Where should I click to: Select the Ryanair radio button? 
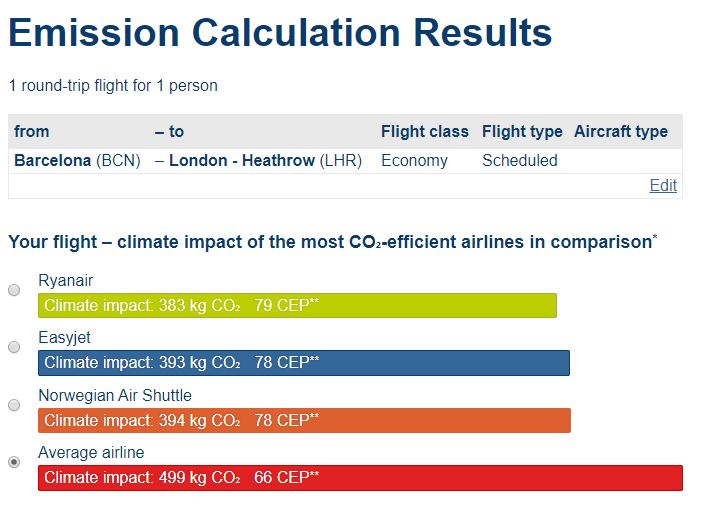tap(14, 290)
